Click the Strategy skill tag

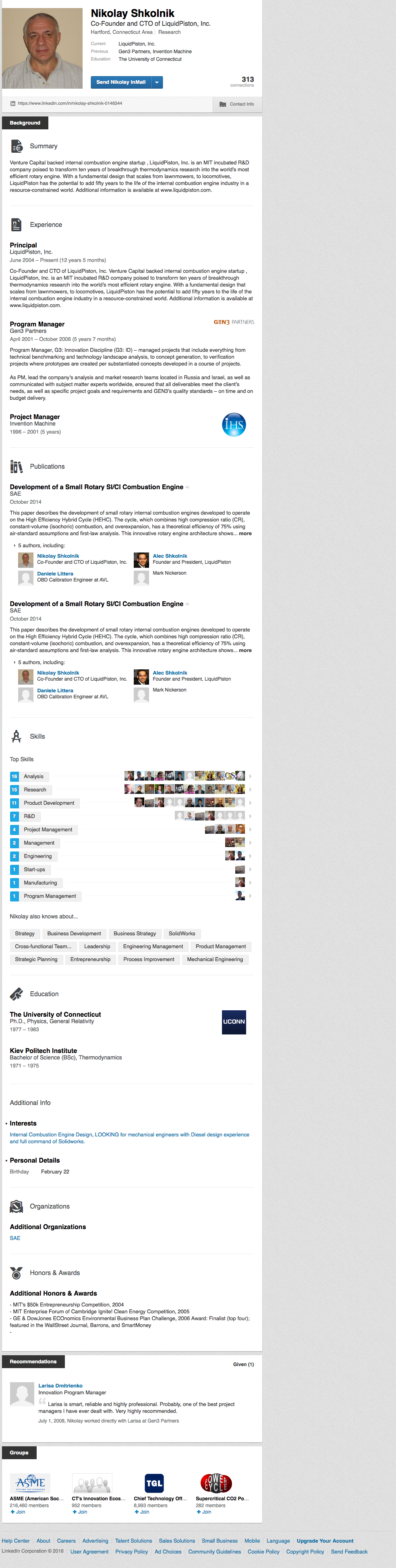[25, 934]
